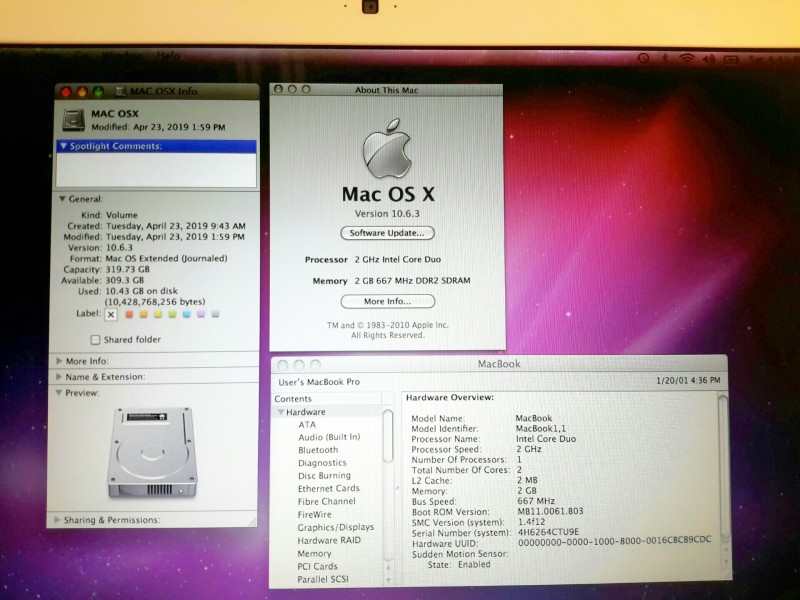Click the resize grip of the Info window
This screenshot has width=800, height=600.
(x=252, y=521)
